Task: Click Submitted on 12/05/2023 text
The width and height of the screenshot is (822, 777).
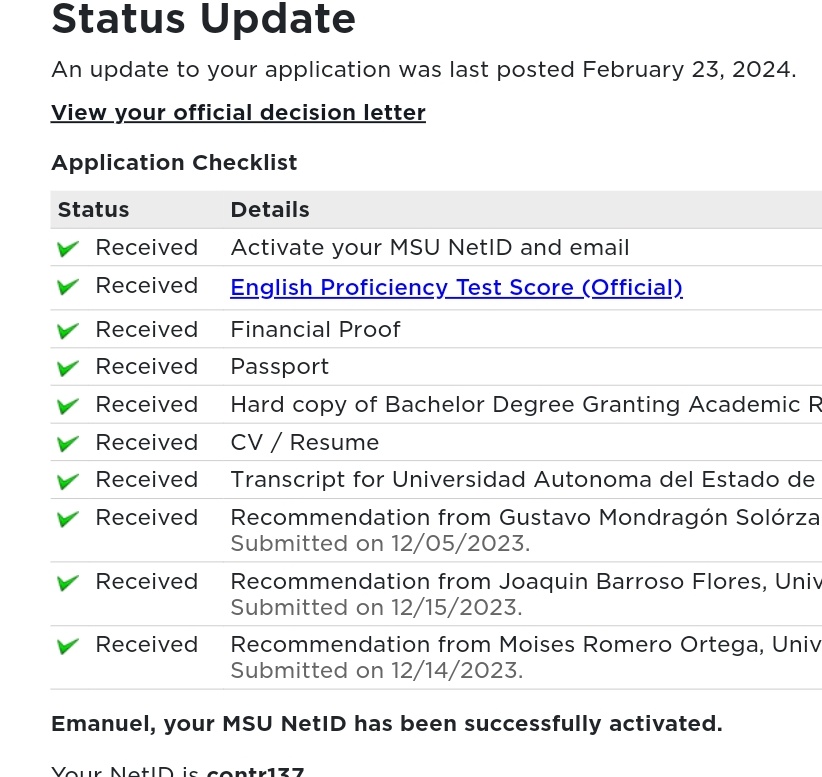Action: click(x=380, y=544)
